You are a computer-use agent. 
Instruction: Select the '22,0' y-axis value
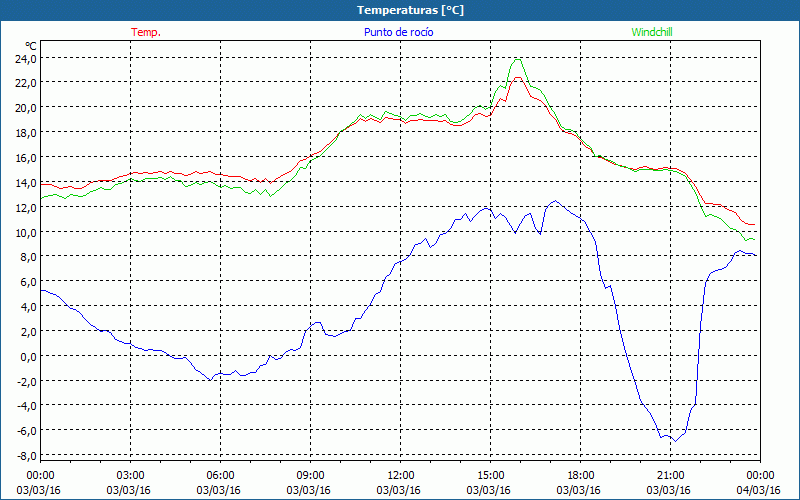click(x=26, y=83)
